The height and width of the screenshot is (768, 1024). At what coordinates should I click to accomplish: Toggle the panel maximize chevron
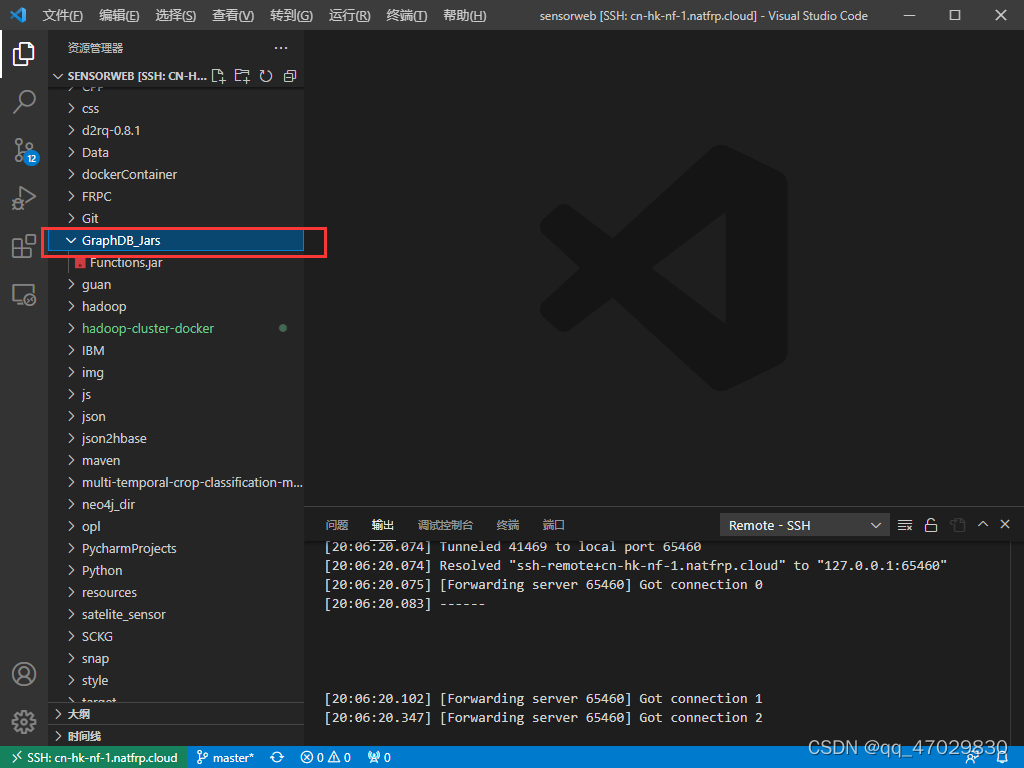pyautogui.click(x=982, y=523)
